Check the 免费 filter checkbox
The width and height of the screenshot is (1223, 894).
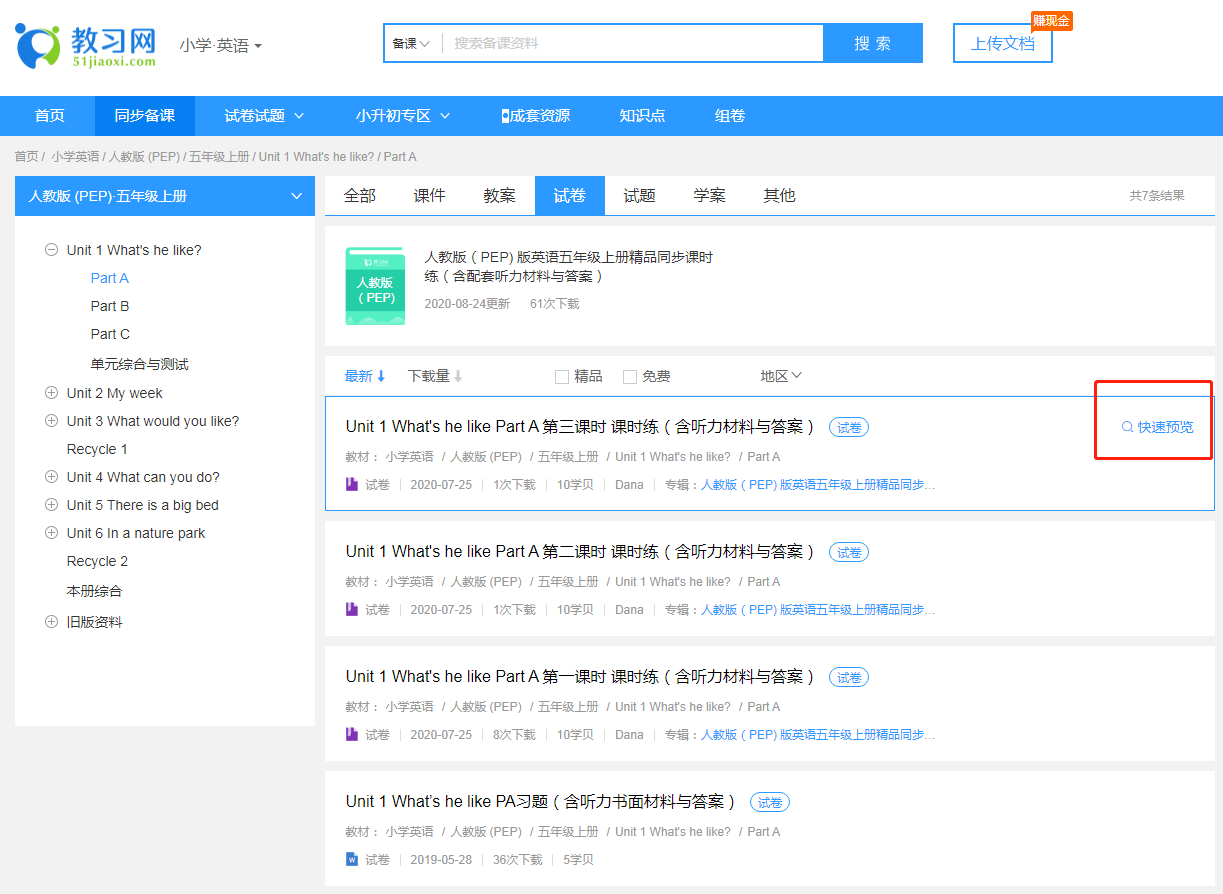click(x=630, y=377)
